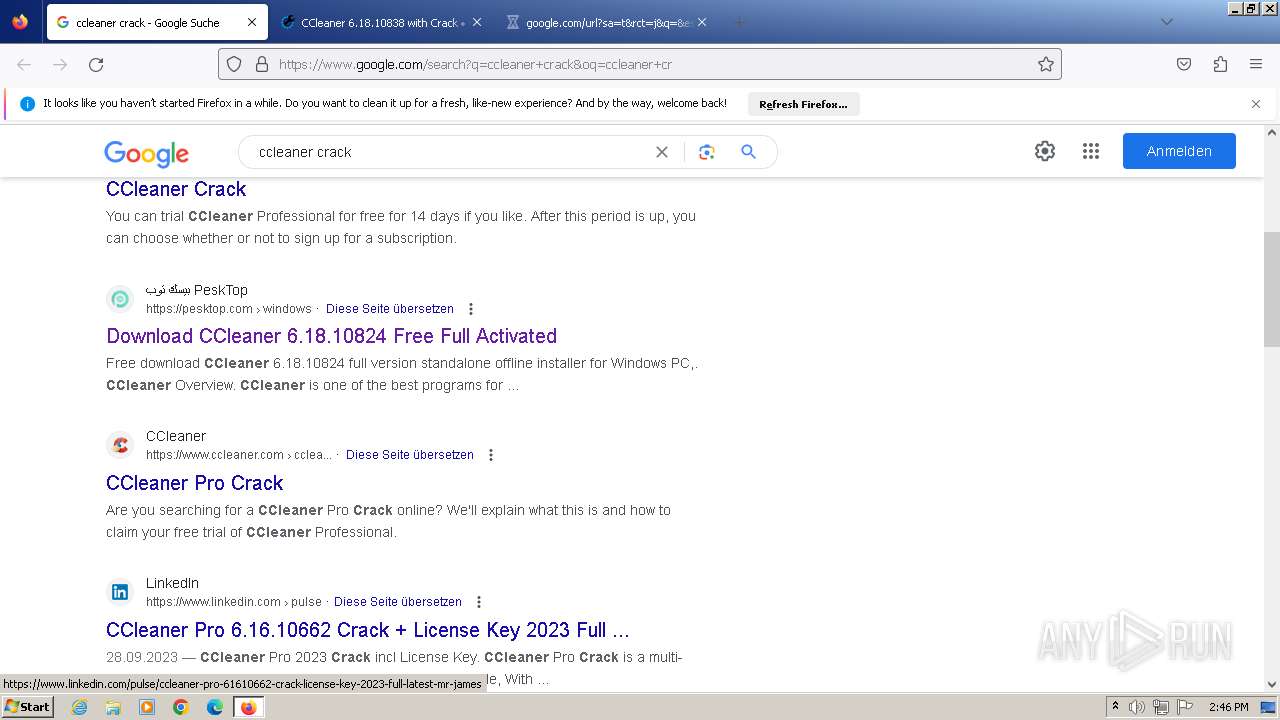Screen dimensions: 1280x720
Task: Click the browser forward arrow
Action: 60,64
